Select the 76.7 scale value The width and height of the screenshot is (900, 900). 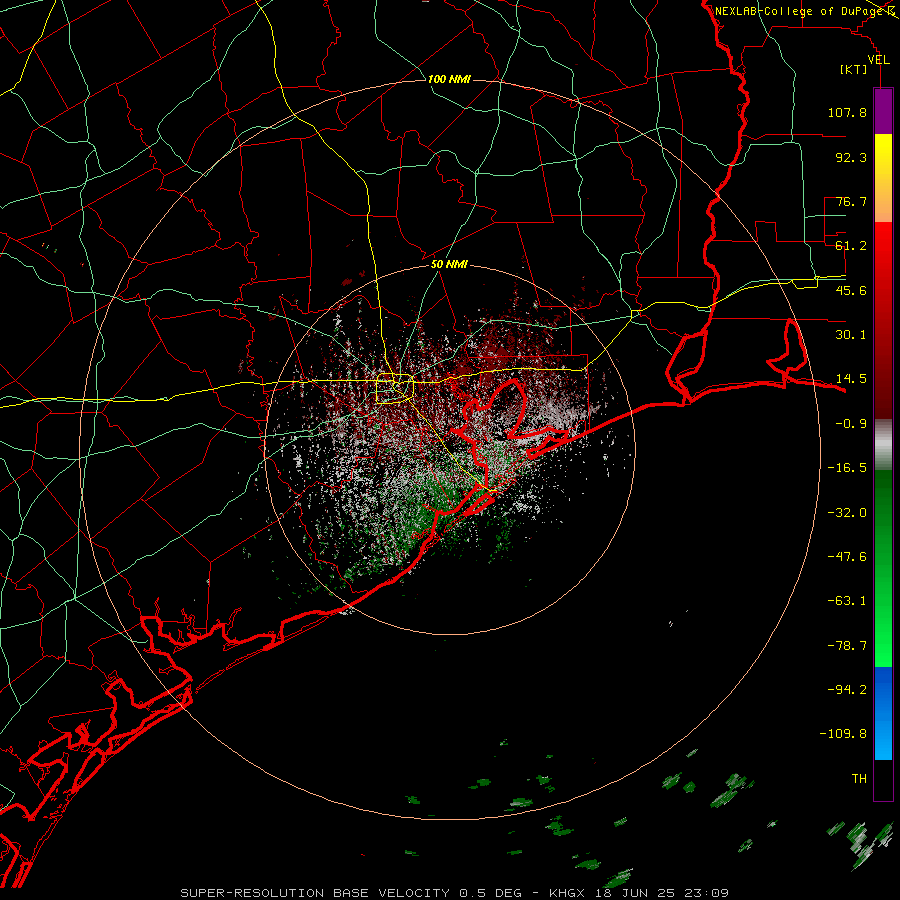(x=851, y=201)
